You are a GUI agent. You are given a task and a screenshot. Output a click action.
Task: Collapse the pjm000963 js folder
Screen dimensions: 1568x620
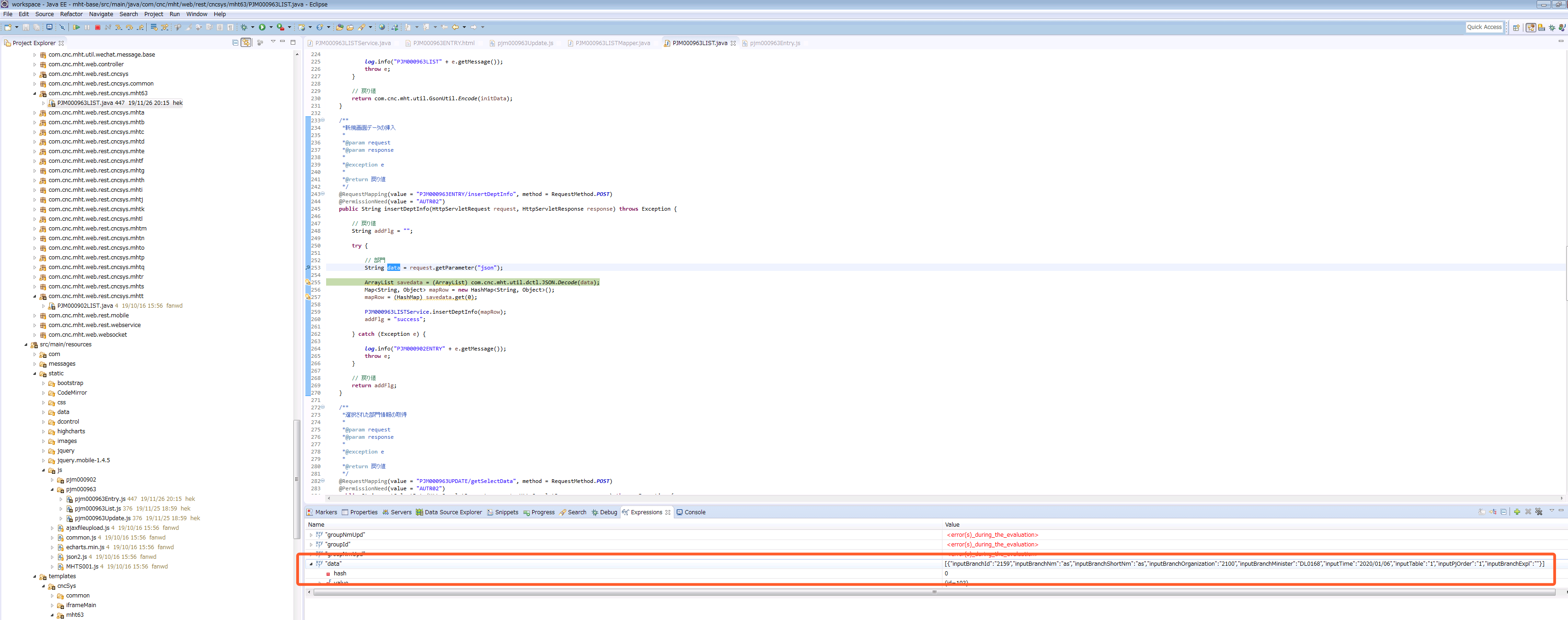pos(52,489)
